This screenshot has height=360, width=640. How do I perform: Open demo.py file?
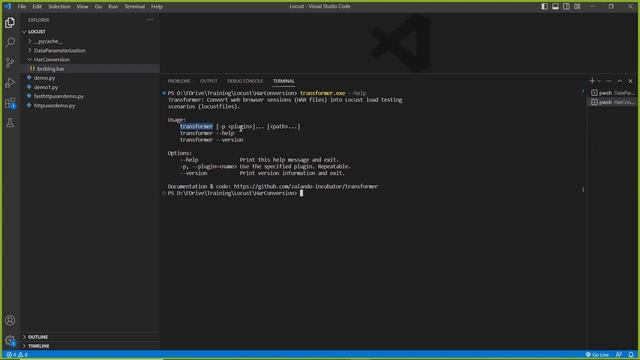91,78
